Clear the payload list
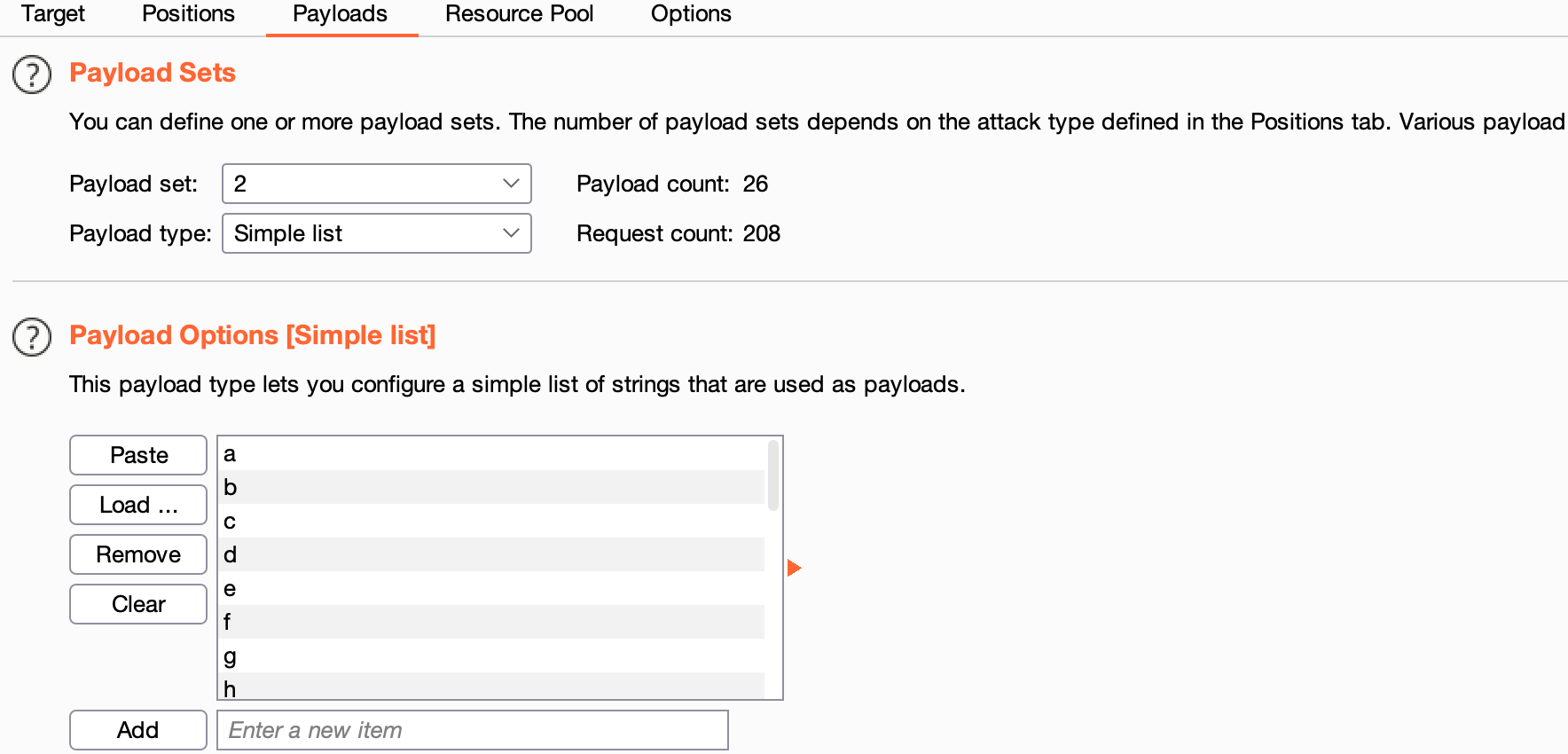Viewport: 1568px width, 754px height. (x=138, y=604)
